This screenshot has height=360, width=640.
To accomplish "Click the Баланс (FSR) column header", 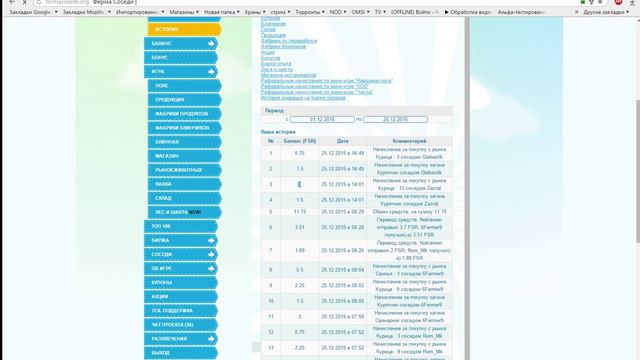I will (300, 141).
